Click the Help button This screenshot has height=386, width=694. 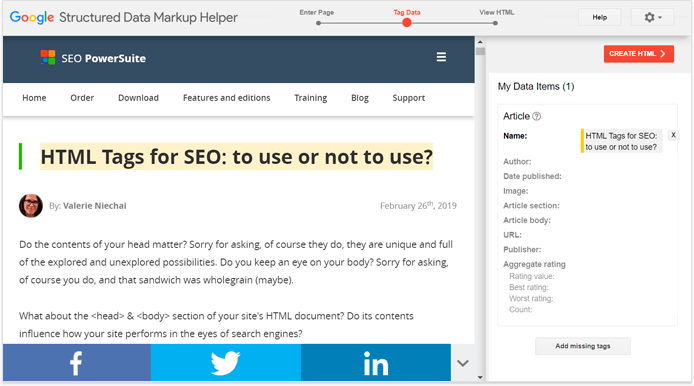click(599, 17)
